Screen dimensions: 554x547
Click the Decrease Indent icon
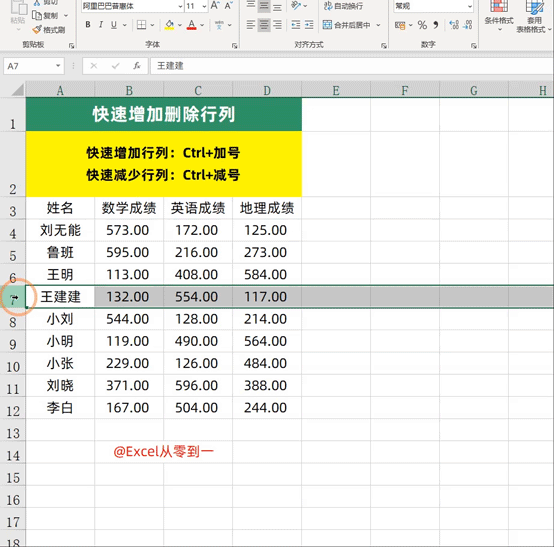coord(296,25)
